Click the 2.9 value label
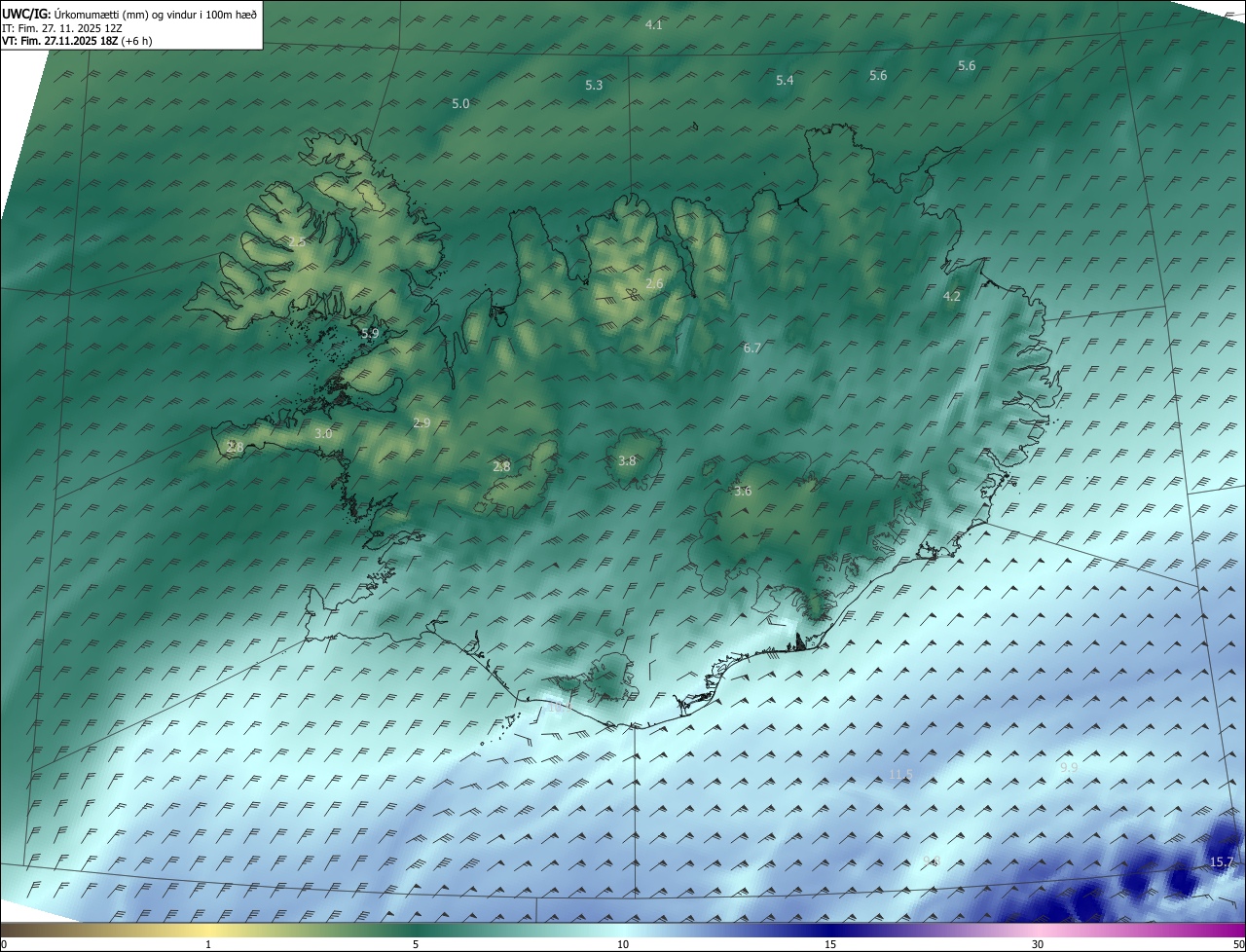 coord(421,423)
